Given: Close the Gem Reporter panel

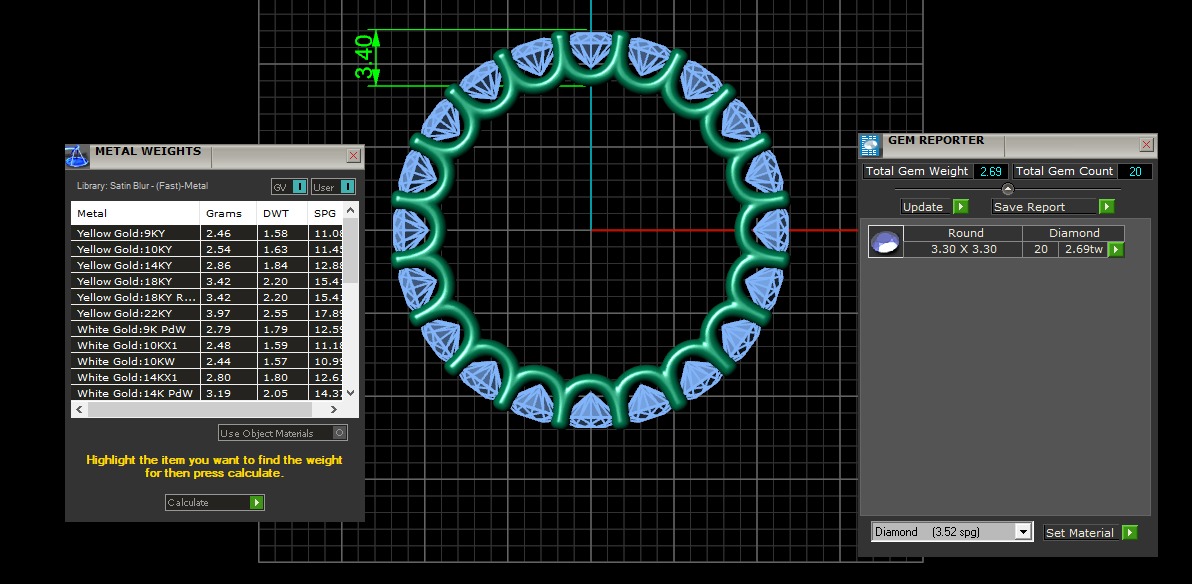Looking at the screenshot, I should coord(1147,145).
